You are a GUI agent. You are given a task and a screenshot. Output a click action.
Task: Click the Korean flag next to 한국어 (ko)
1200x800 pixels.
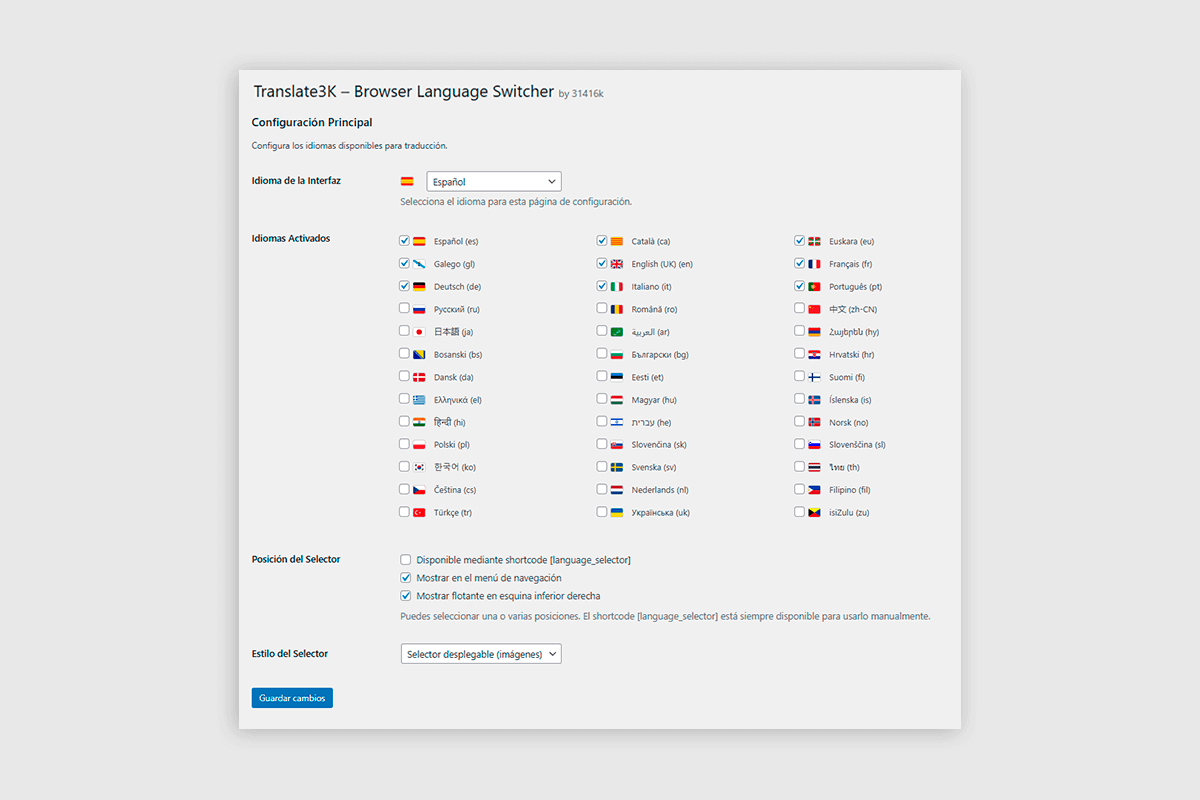pos(421,466)
